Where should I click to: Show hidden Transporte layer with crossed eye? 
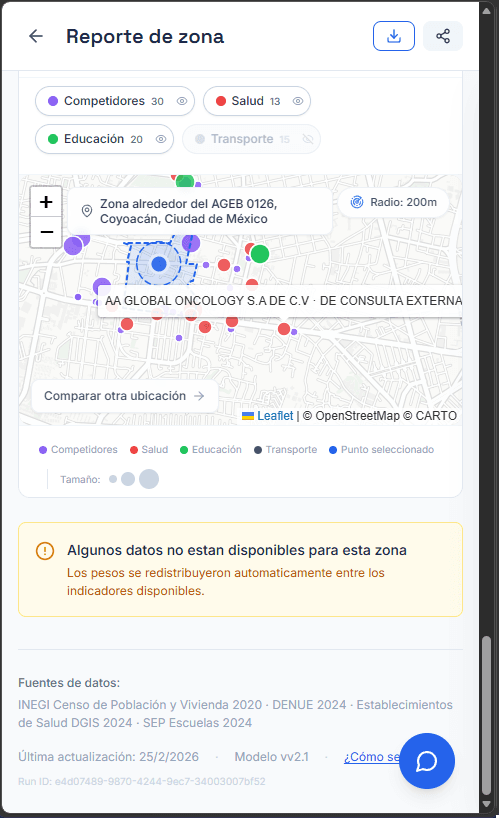[308, 139]
